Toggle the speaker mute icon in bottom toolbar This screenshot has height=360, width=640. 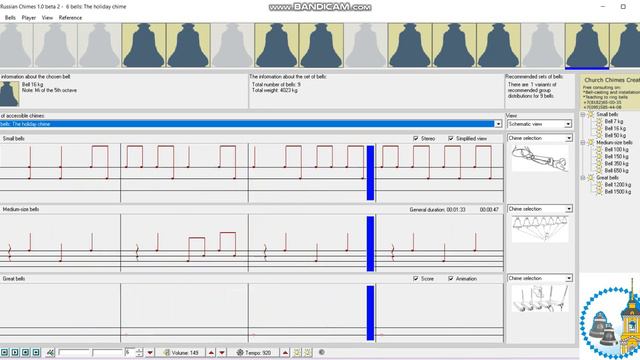point(50,352)
